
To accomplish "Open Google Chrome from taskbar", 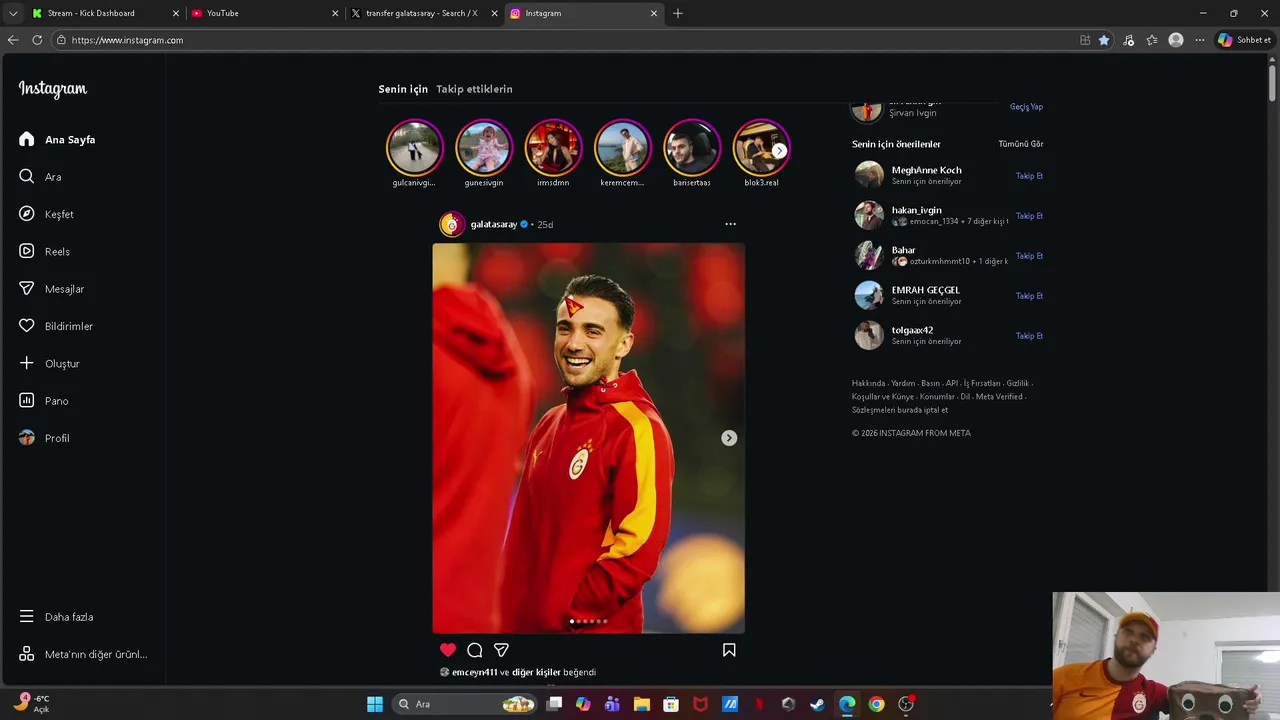I will [876, 704].
